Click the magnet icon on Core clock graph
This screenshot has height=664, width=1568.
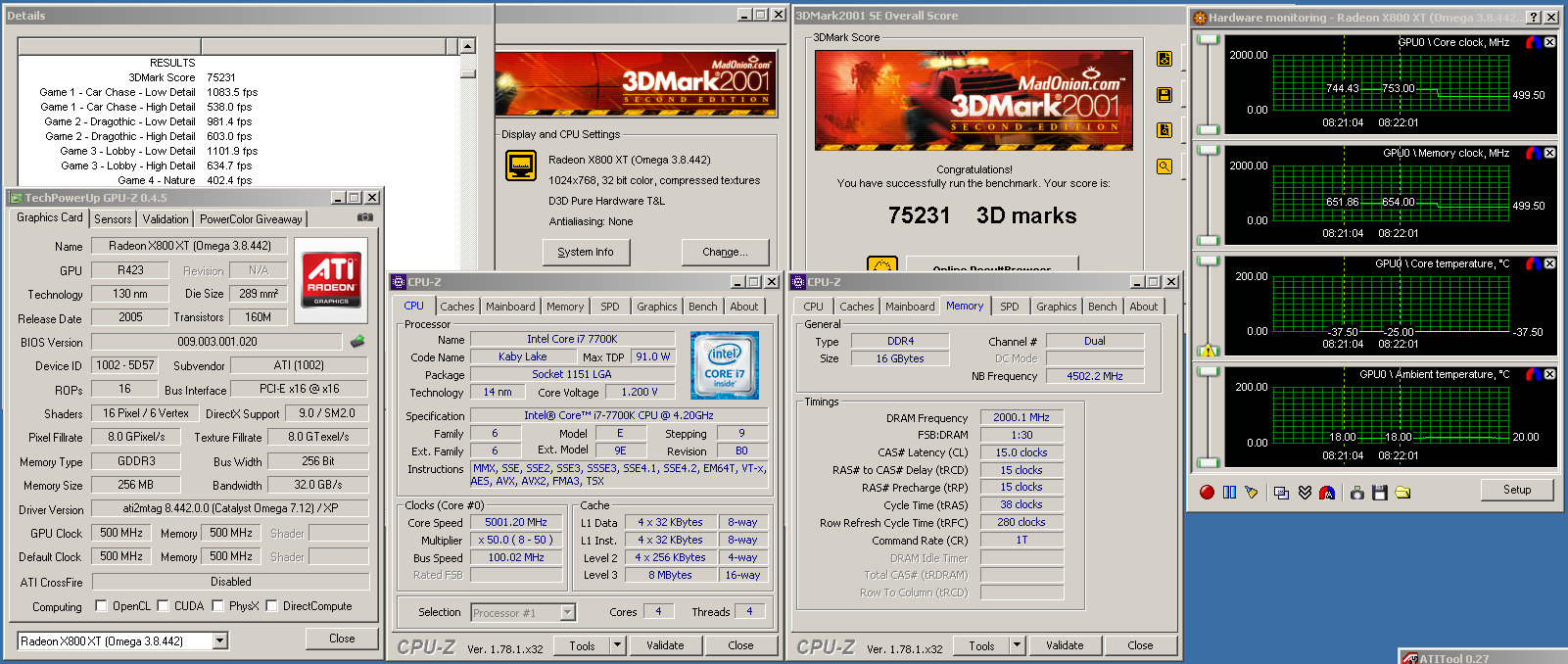[x=1534, y=42]
